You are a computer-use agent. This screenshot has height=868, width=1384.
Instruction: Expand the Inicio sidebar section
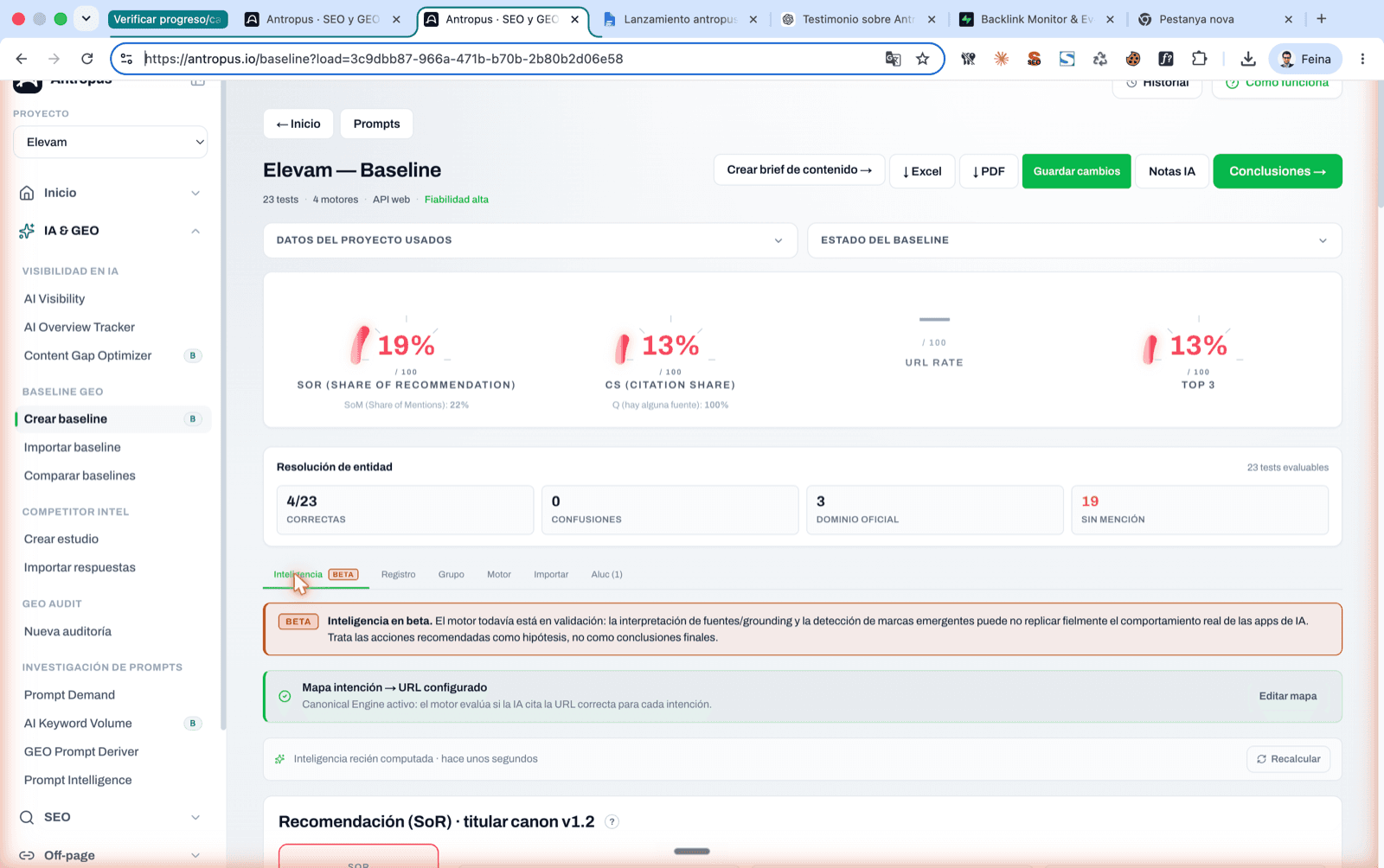pyautogui.click(x=195, y=193)
